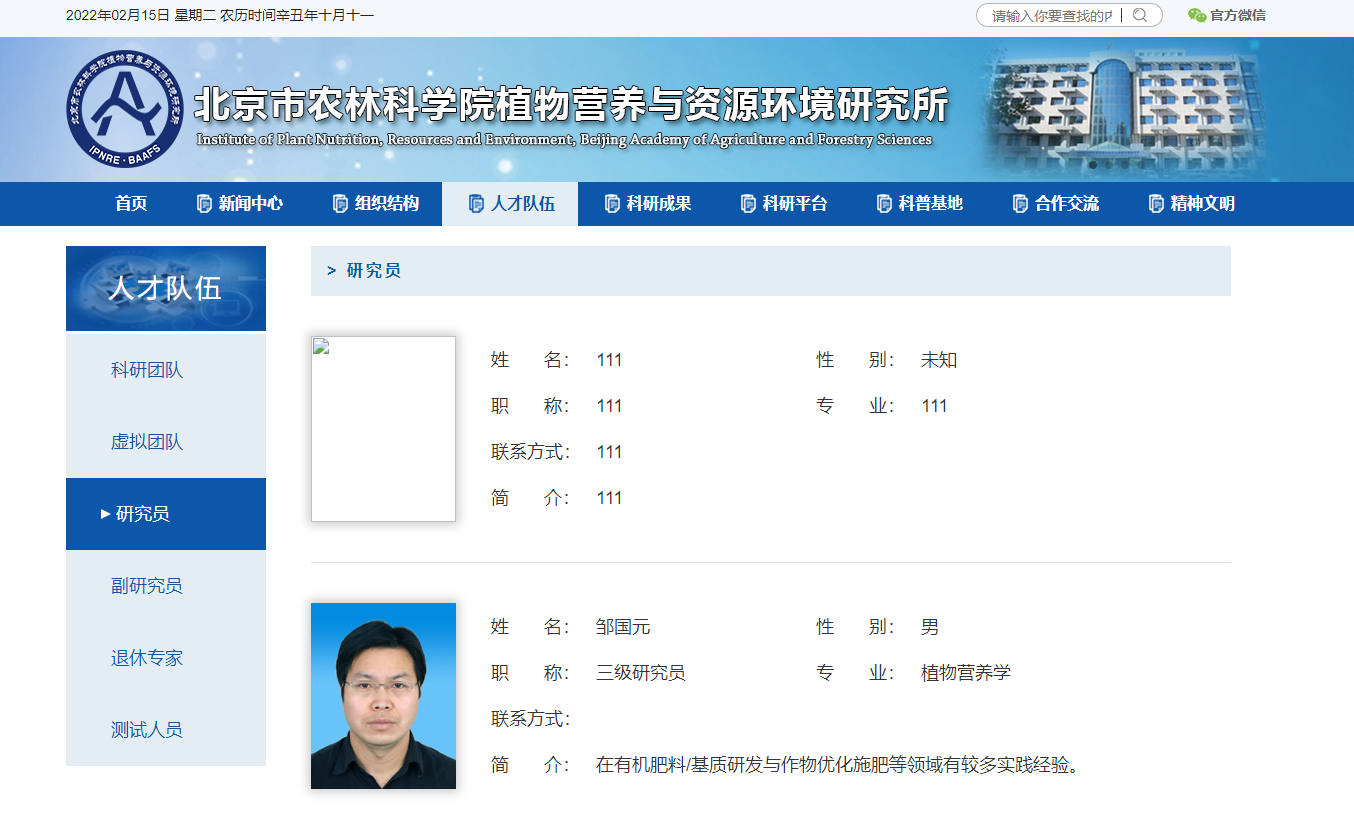This screenshot has width=1354, height=822.
Task: Open 科普基地 in the navigation bar
Action: 920,204
